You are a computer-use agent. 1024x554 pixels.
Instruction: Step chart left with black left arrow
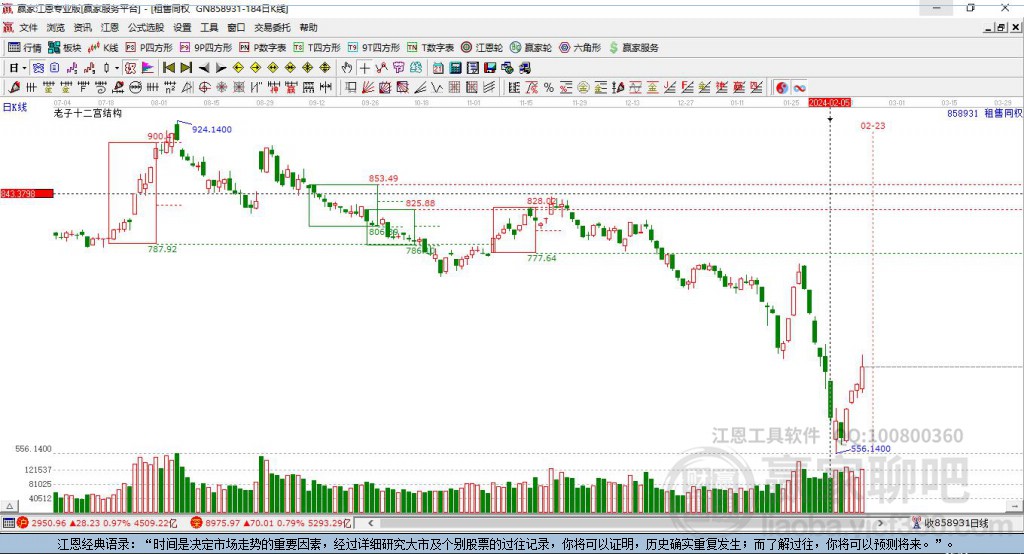(x=204, y=68)
